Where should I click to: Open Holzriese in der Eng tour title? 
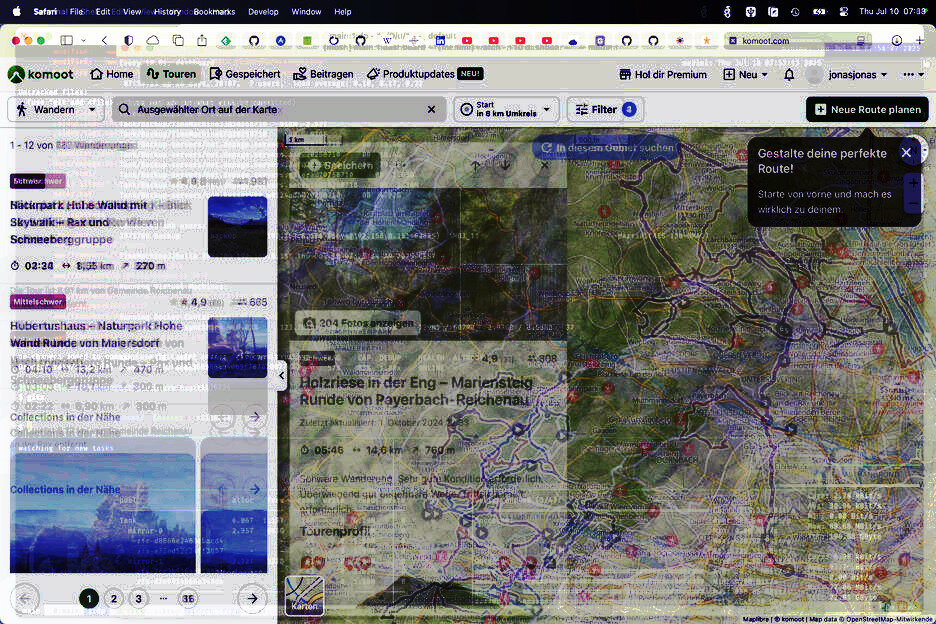[416, 391]
